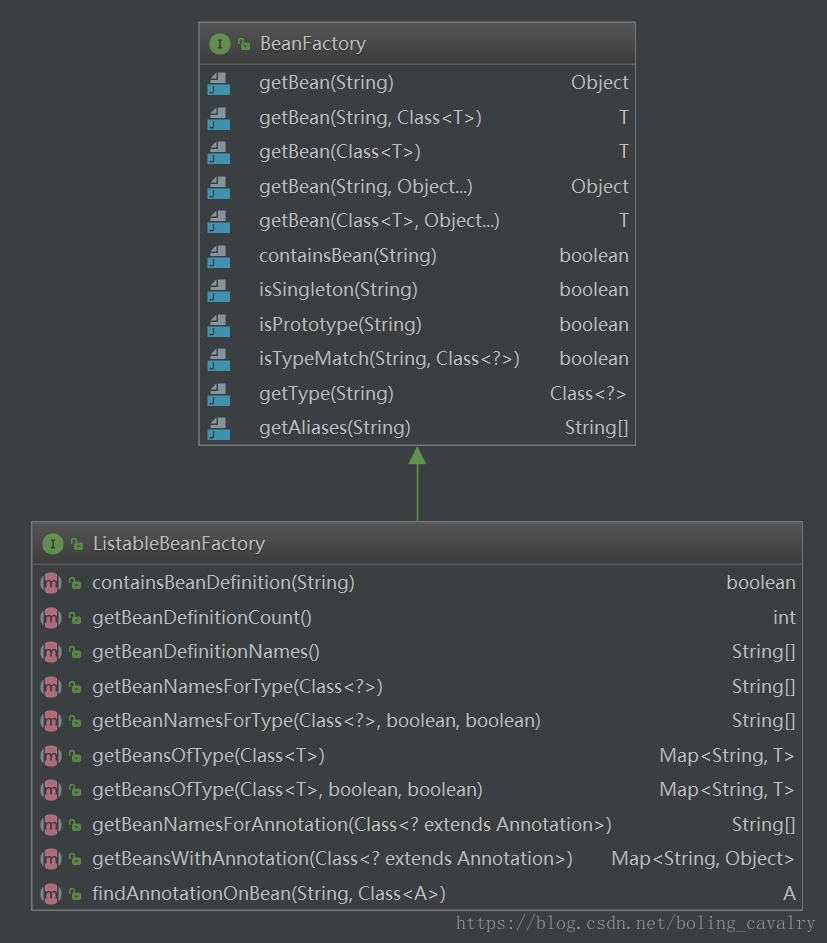
Task: Click the public visibility icon beside getBeanDefinitionNames()
Action: [75, 653]
